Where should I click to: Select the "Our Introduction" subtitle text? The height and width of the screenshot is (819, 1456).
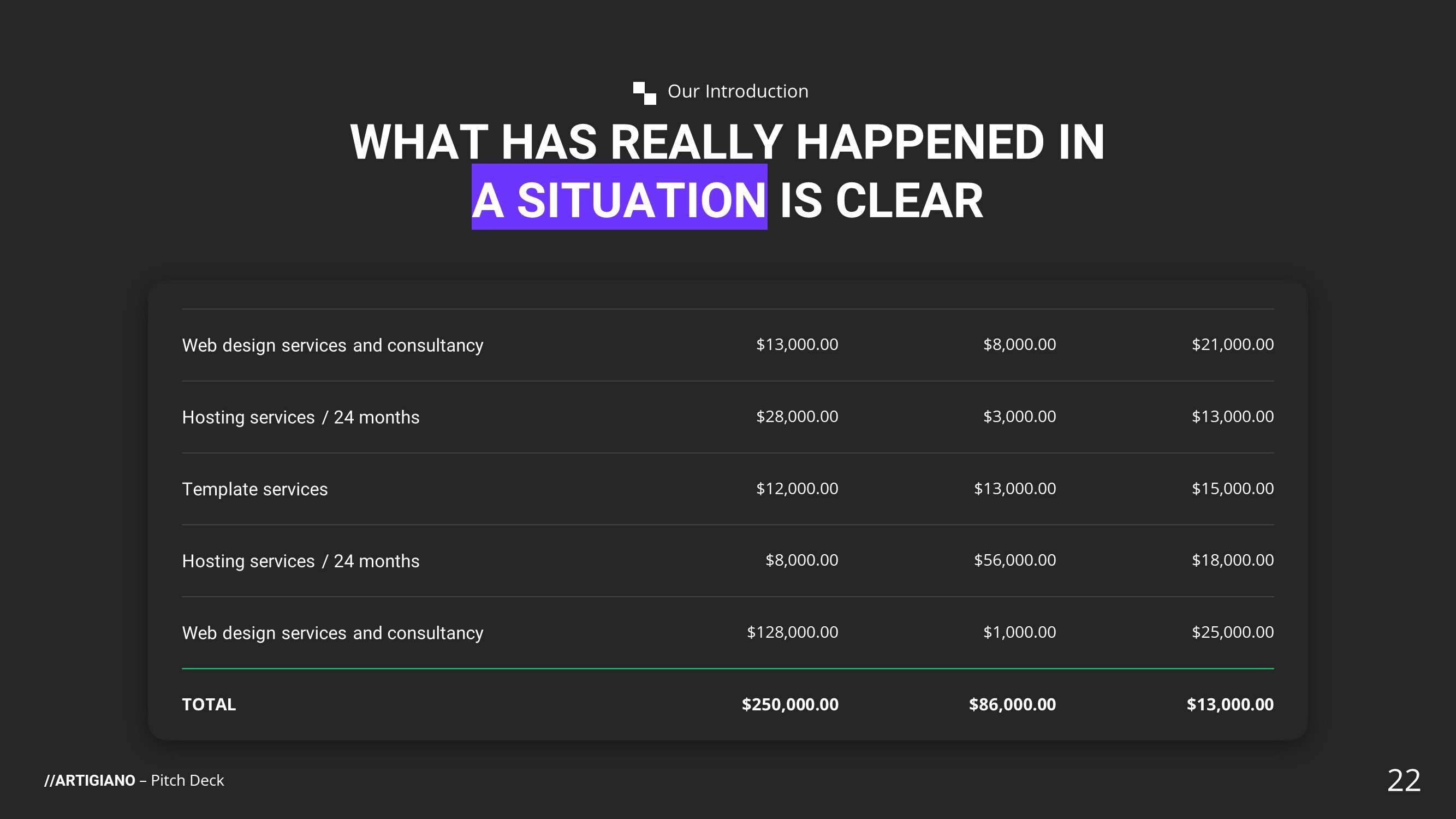pos(738,92)
